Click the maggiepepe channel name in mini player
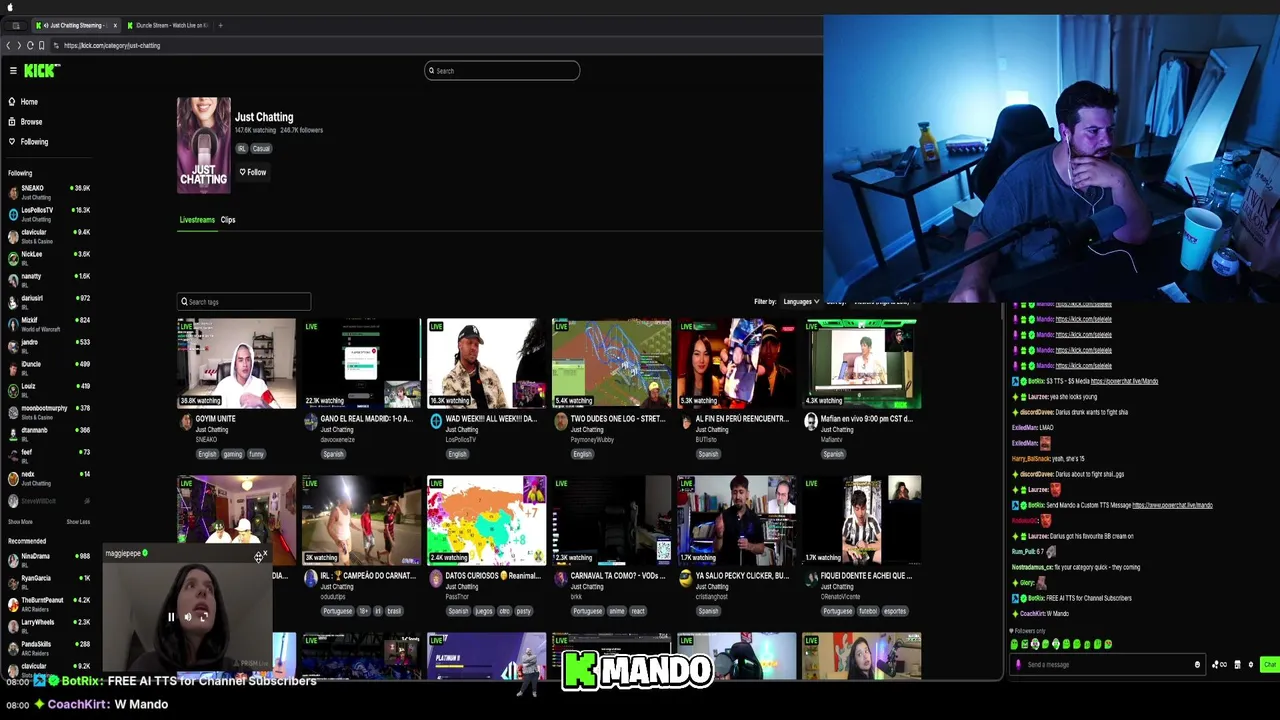This screenshot has height=720, width=1280. 123,554
